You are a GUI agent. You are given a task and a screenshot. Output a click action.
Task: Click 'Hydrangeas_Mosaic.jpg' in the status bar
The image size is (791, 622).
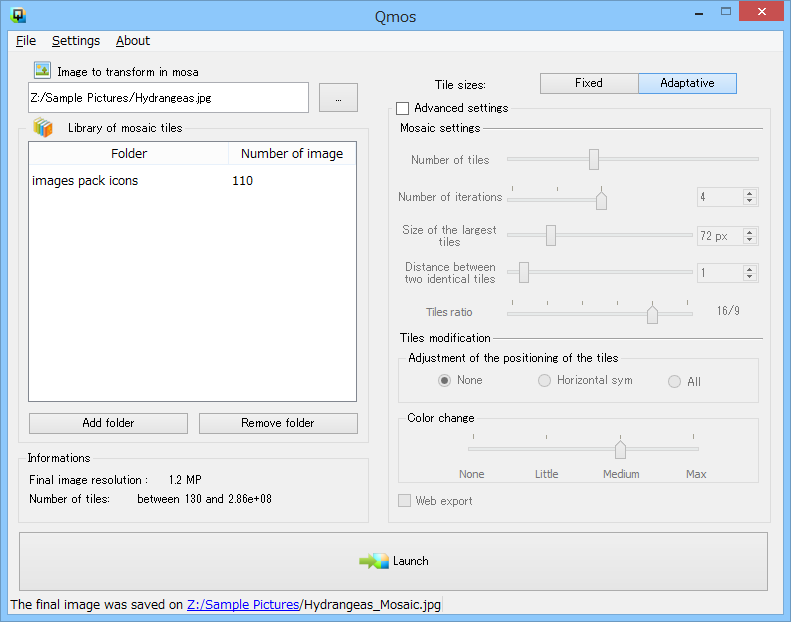[x=372, y=604]
